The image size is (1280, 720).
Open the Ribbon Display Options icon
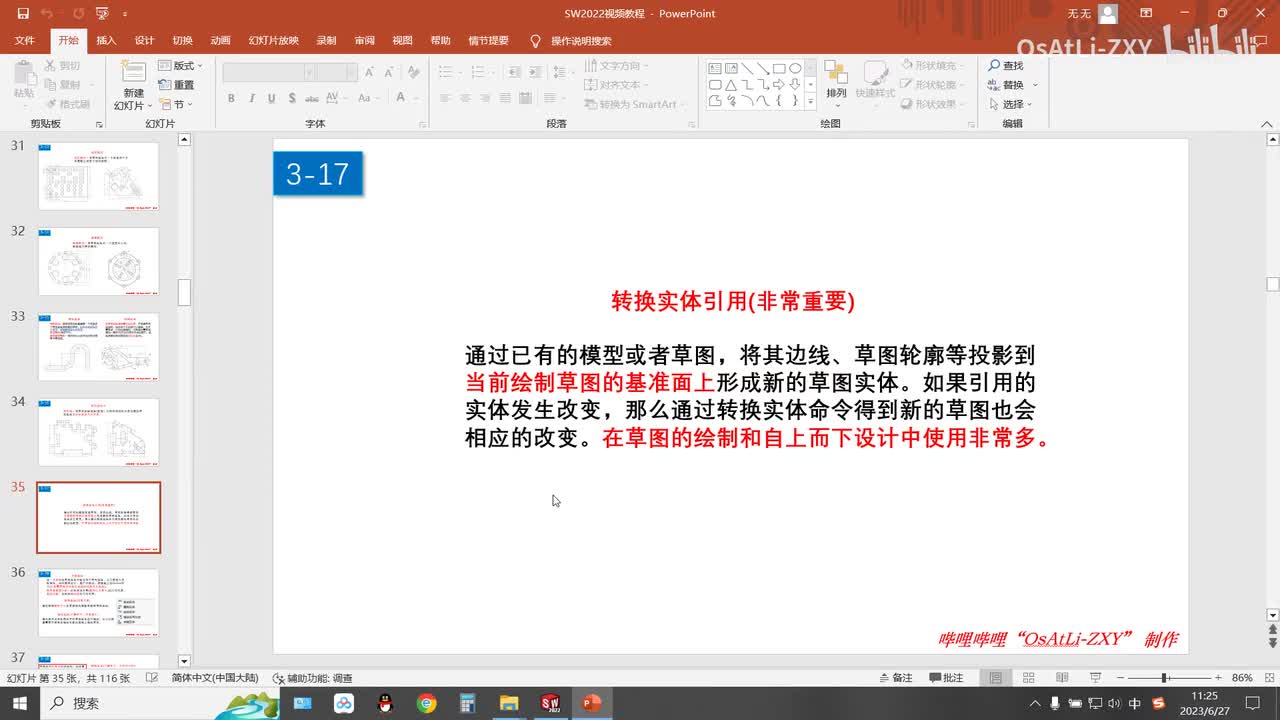[1148, 13]
